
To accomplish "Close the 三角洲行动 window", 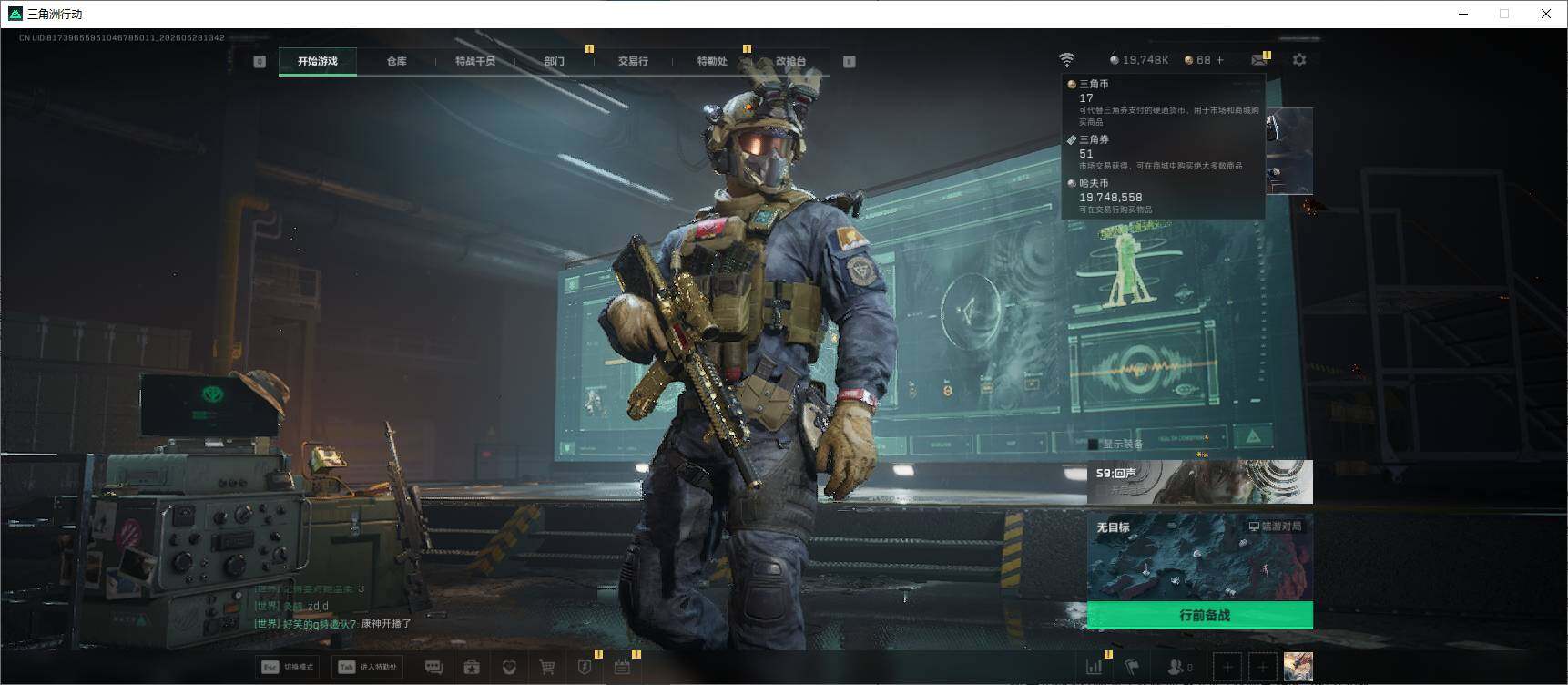I will coord(1545,14).
